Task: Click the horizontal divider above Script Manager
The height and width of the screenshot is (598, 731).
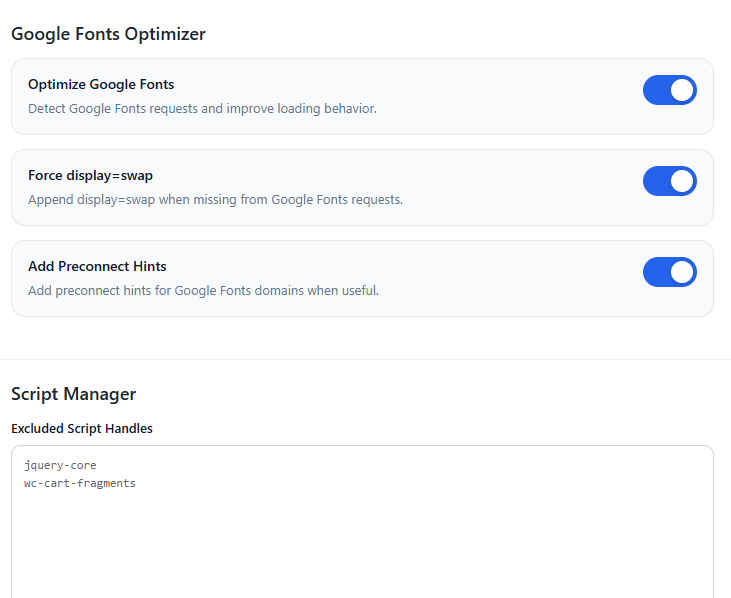Action: click(x=365, y=359)
